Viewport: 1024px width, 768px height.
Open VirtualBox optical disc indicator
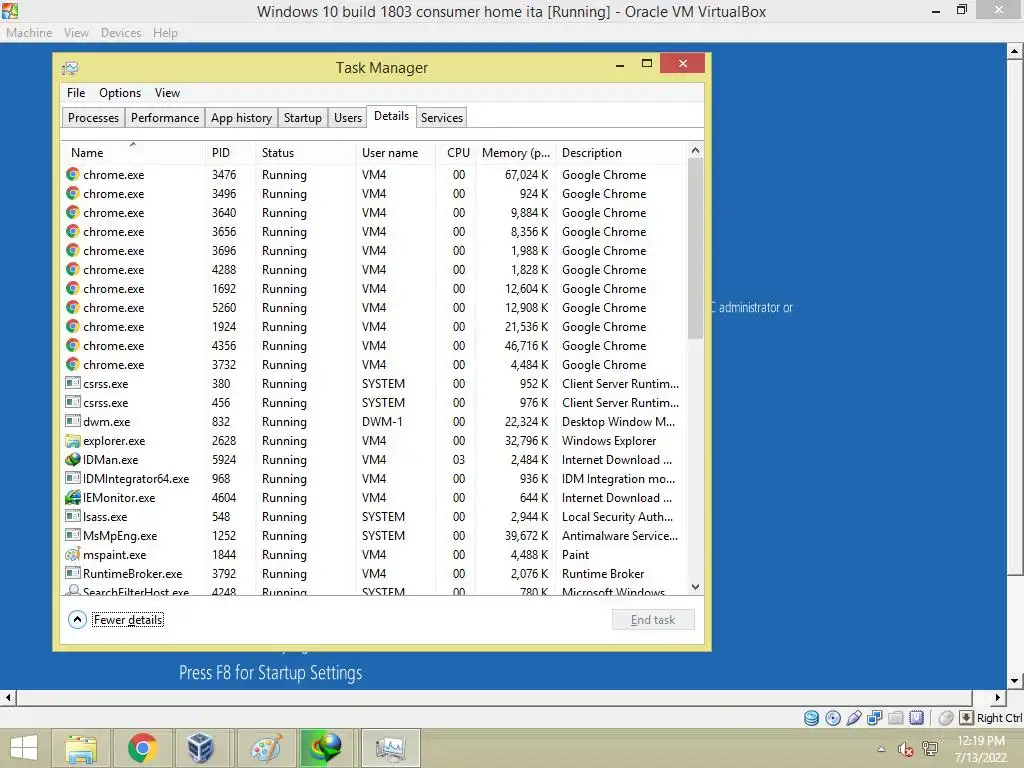(833, 718)
